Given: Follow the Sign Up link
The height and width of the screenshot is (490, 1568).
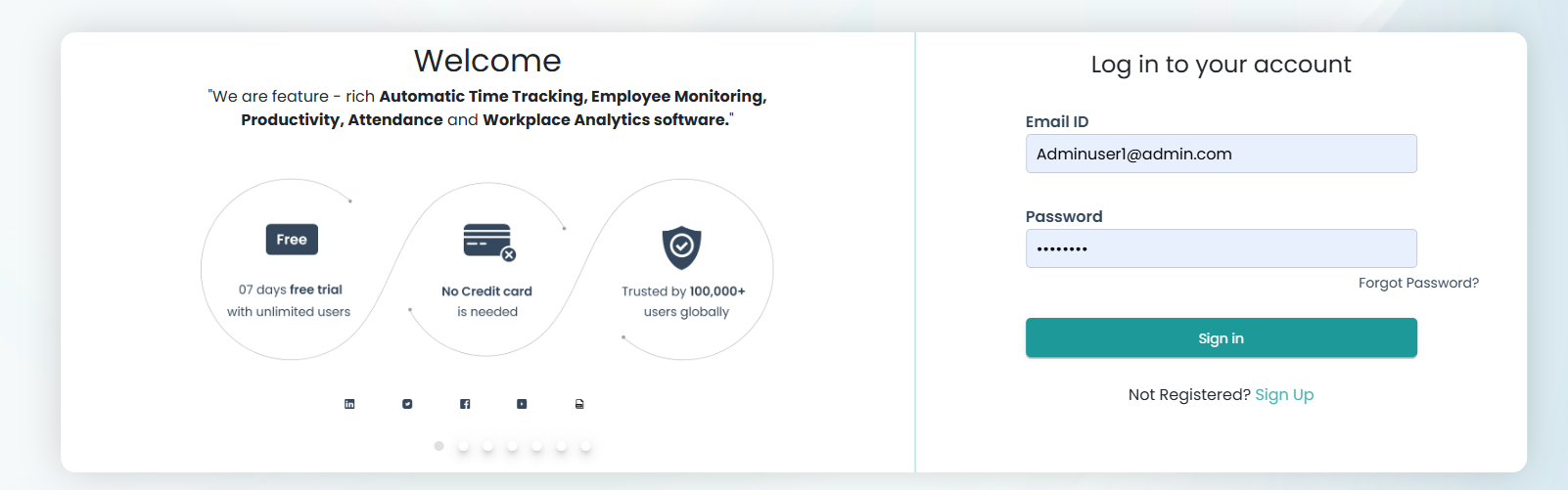Looking at the screenshot, I should coord(1284,394).
